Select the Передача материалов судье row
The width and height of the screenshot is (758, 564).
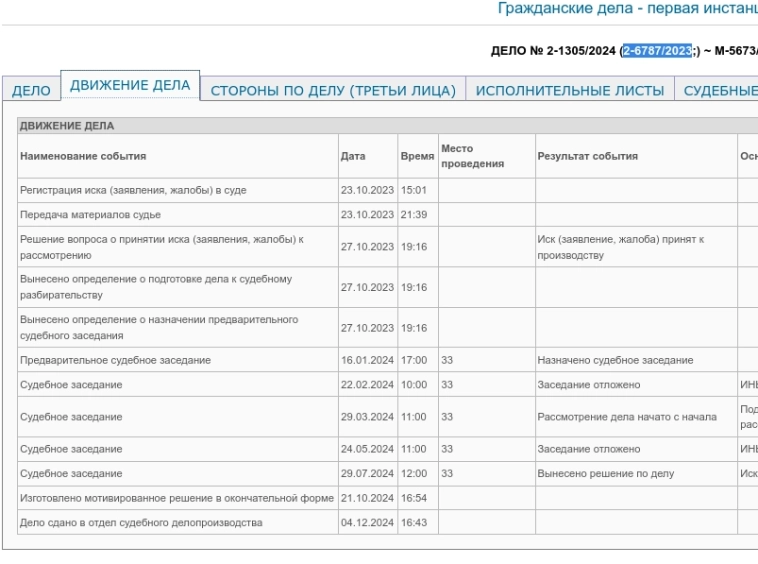click(90, 215)
